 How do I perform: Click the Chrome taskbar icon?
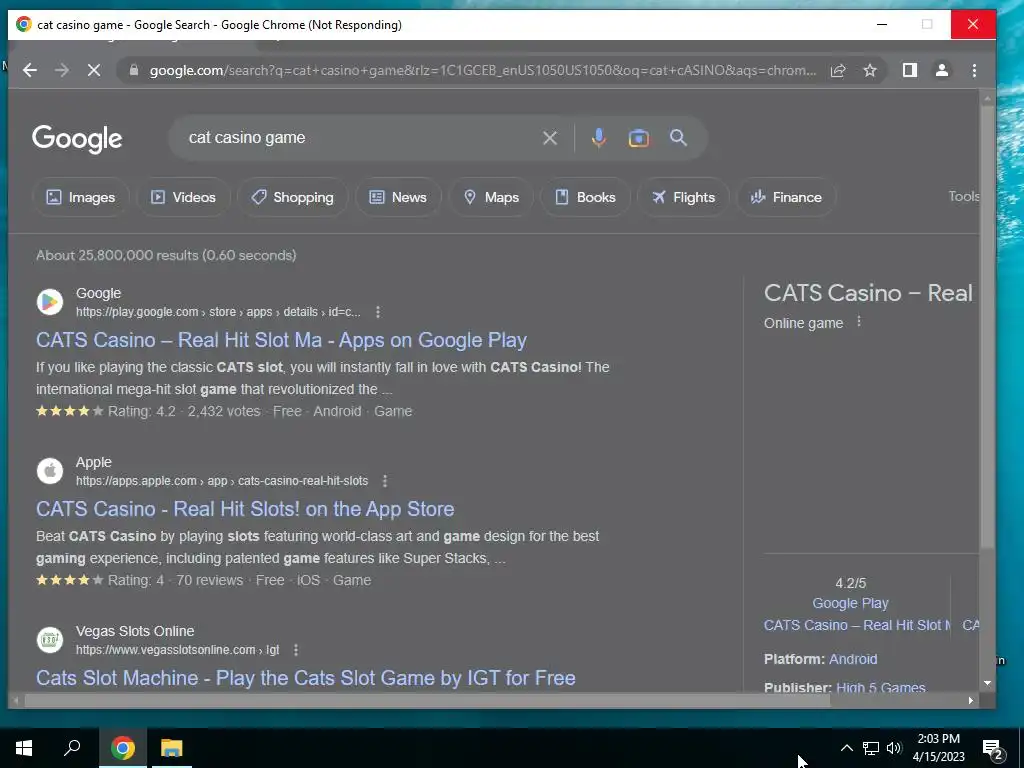123,748
